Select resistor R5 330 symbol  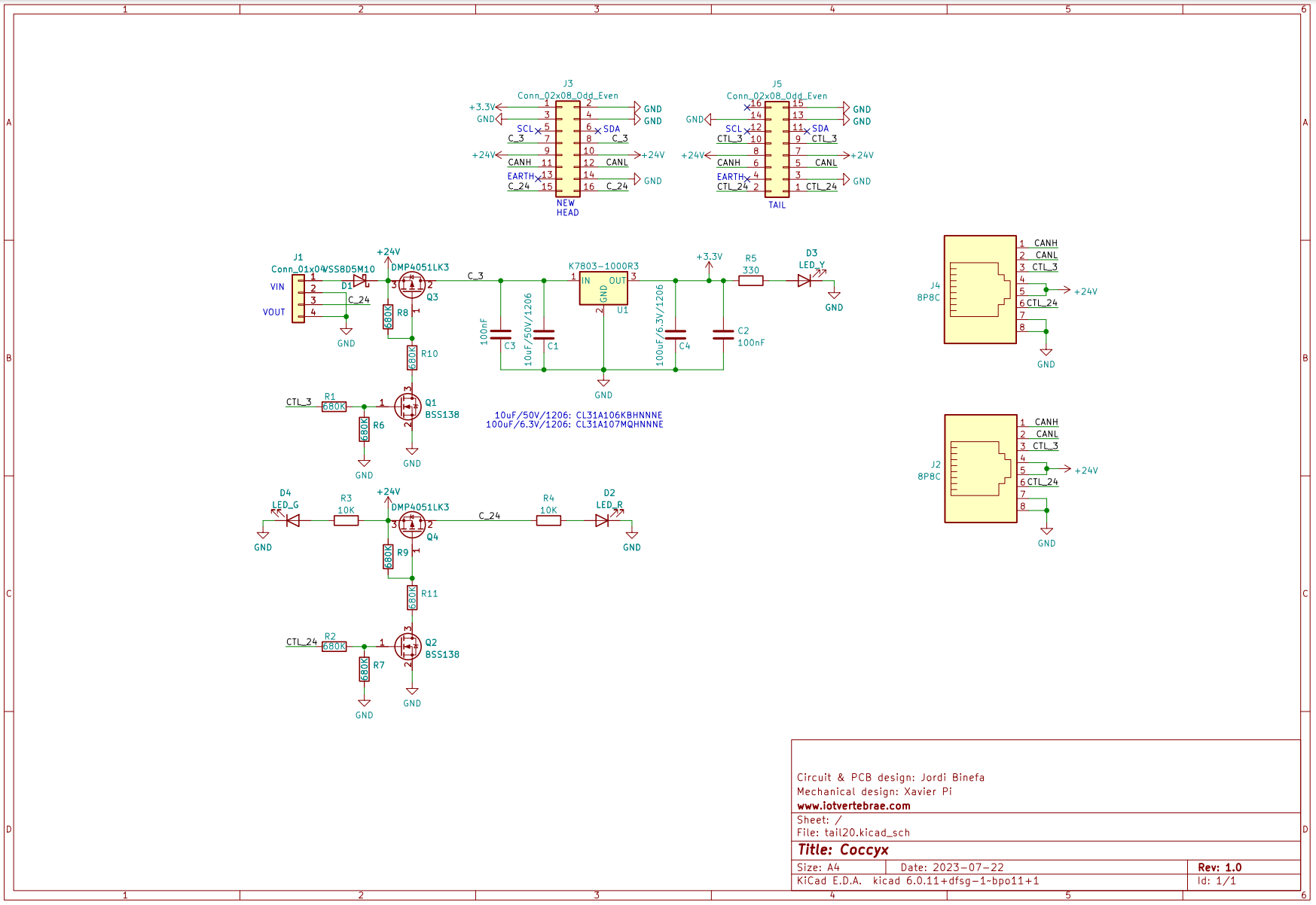click(x=751, y=281)
